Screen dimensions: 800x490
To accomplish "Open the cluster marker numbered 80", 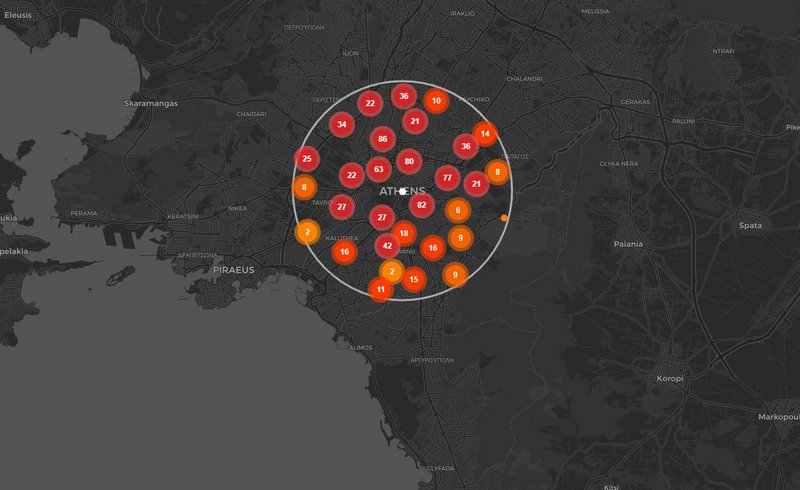I will point(407,160).
